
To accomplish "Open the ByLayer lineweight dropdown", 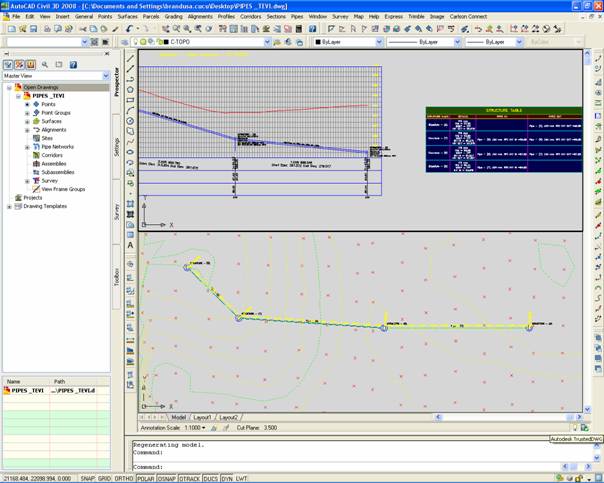I will 519,42.
